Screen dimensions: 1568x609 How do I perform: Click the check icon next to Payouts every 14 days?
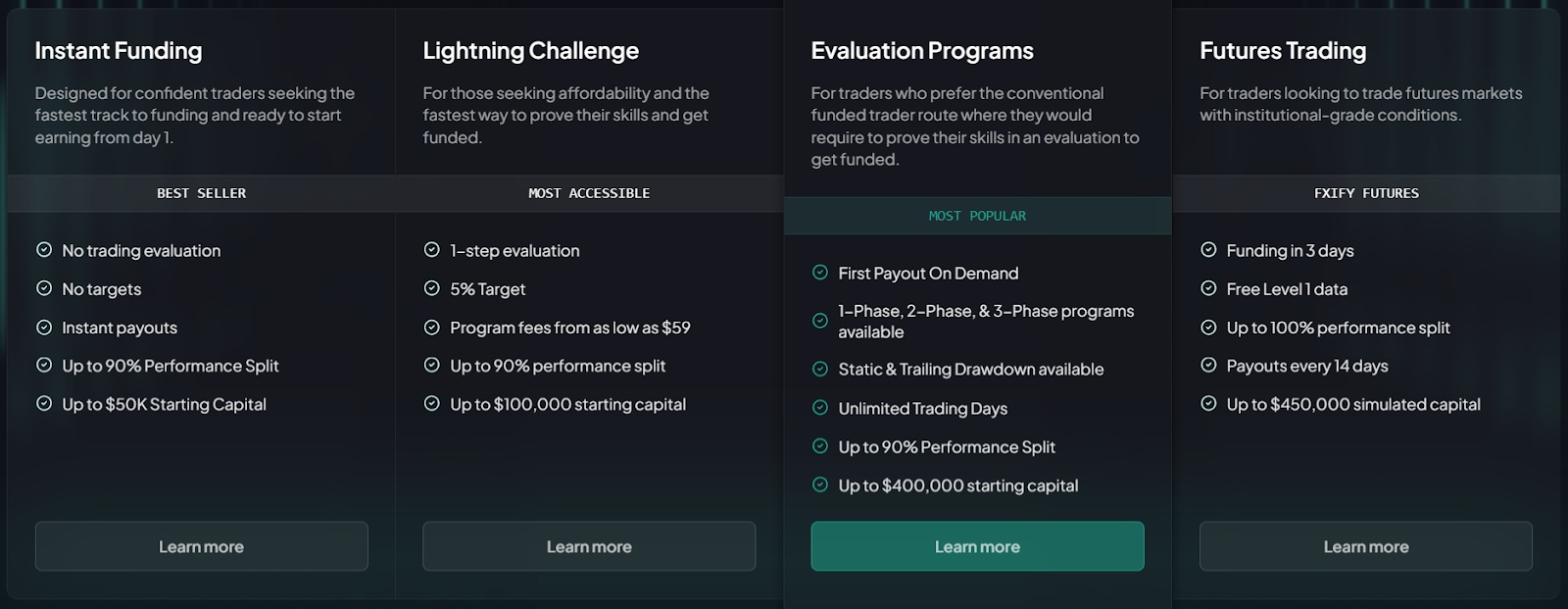pyautogui.click(x=1208, y=365)
